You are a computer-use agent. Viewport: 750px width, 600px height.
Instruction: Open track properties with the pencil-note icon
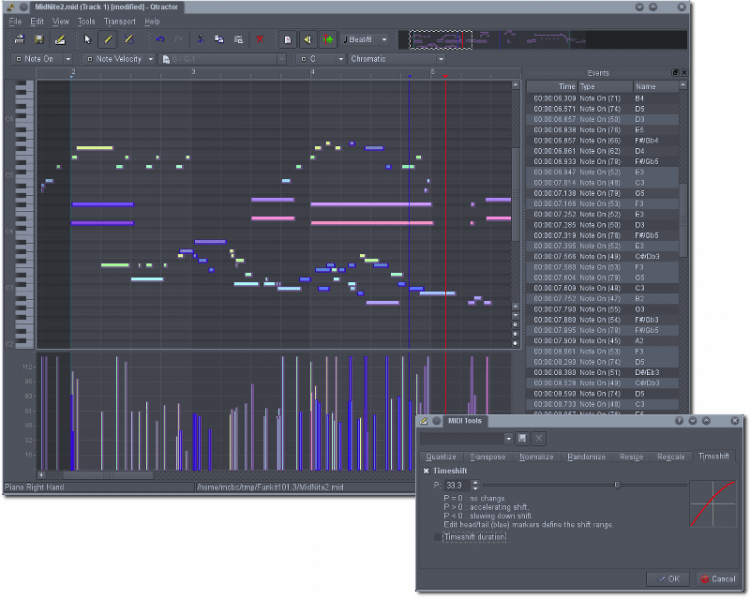point(60,40)
